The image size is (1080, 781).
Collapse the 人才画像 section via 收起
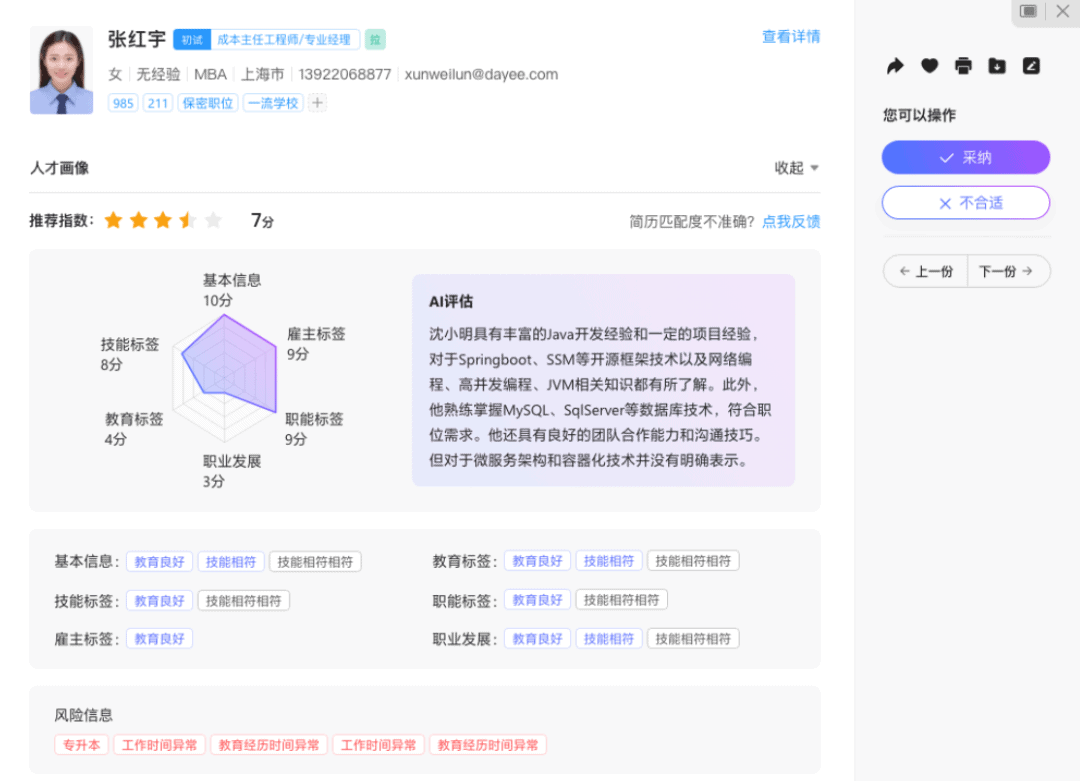pos(797,168)
